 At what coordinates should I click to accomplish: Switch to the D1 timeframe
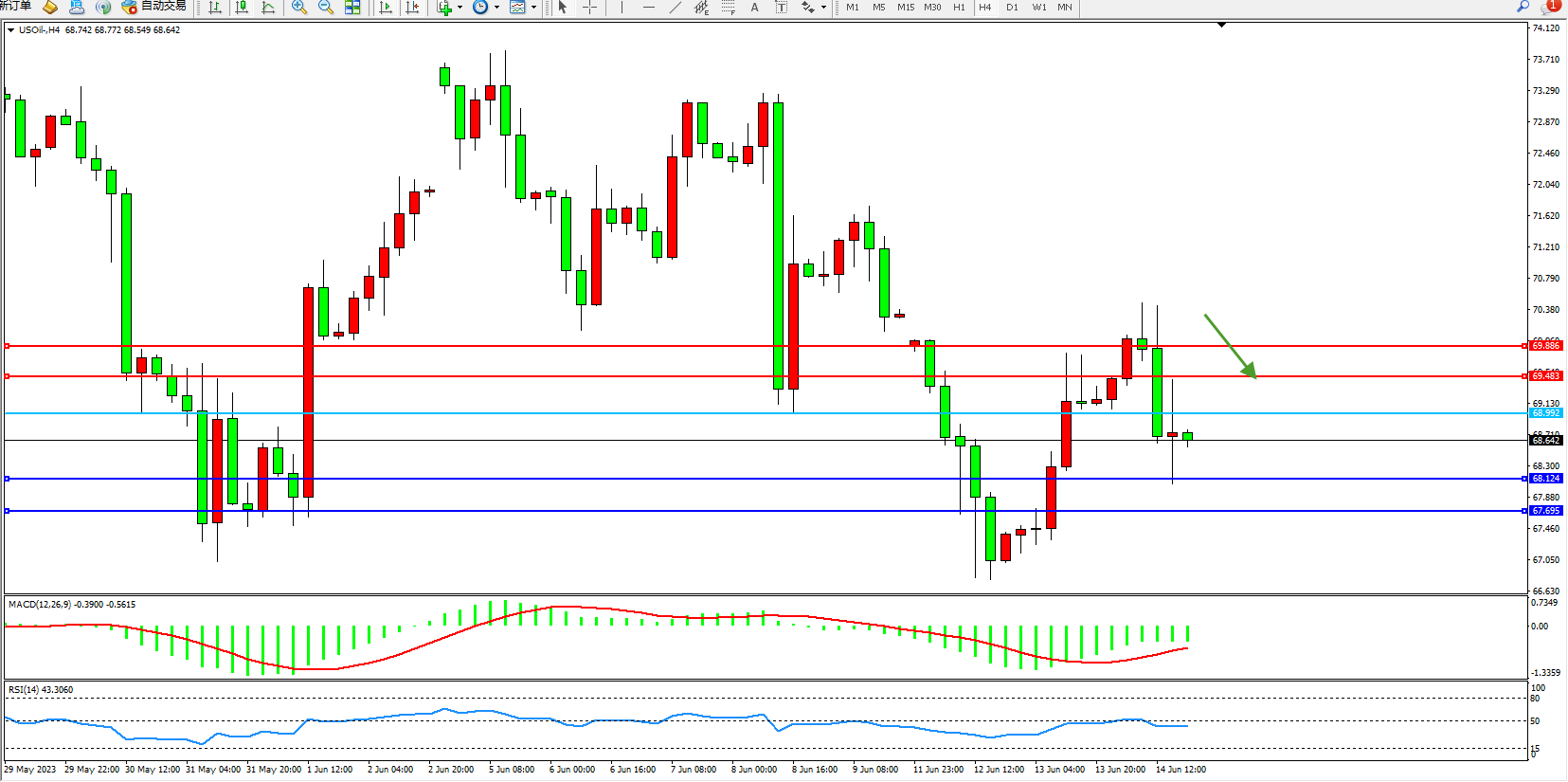[1012, 8]
